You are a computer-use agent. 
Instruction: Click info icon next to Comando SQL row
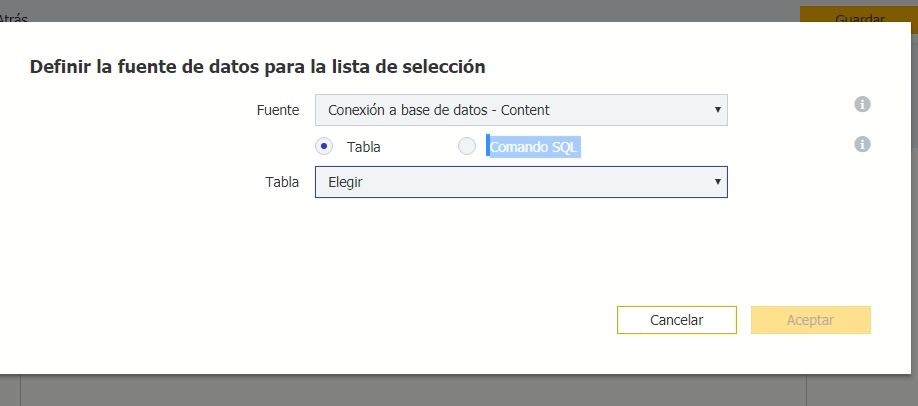(x=862, y=144)
